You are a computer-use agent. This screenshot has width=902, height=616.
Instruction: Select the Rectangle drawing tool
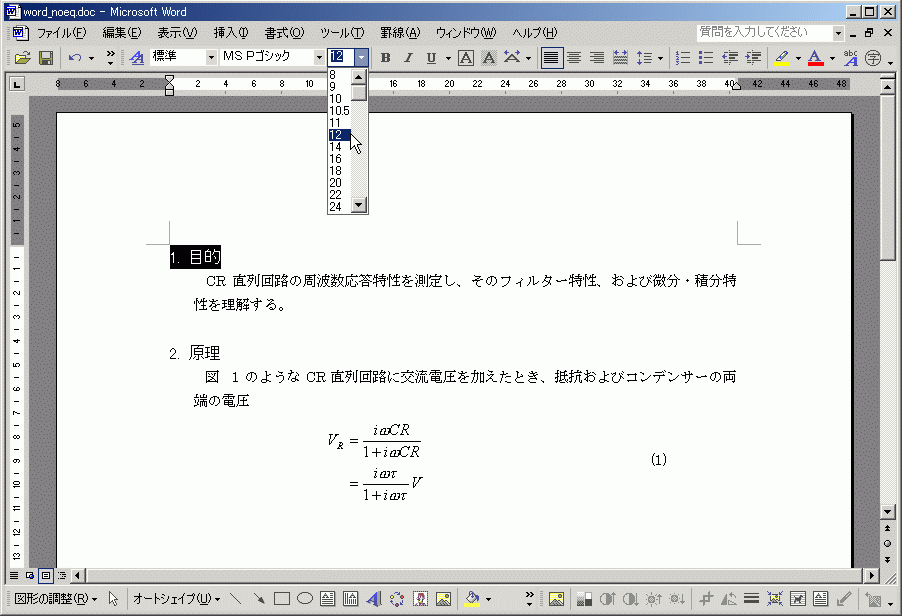pos(282,599)
